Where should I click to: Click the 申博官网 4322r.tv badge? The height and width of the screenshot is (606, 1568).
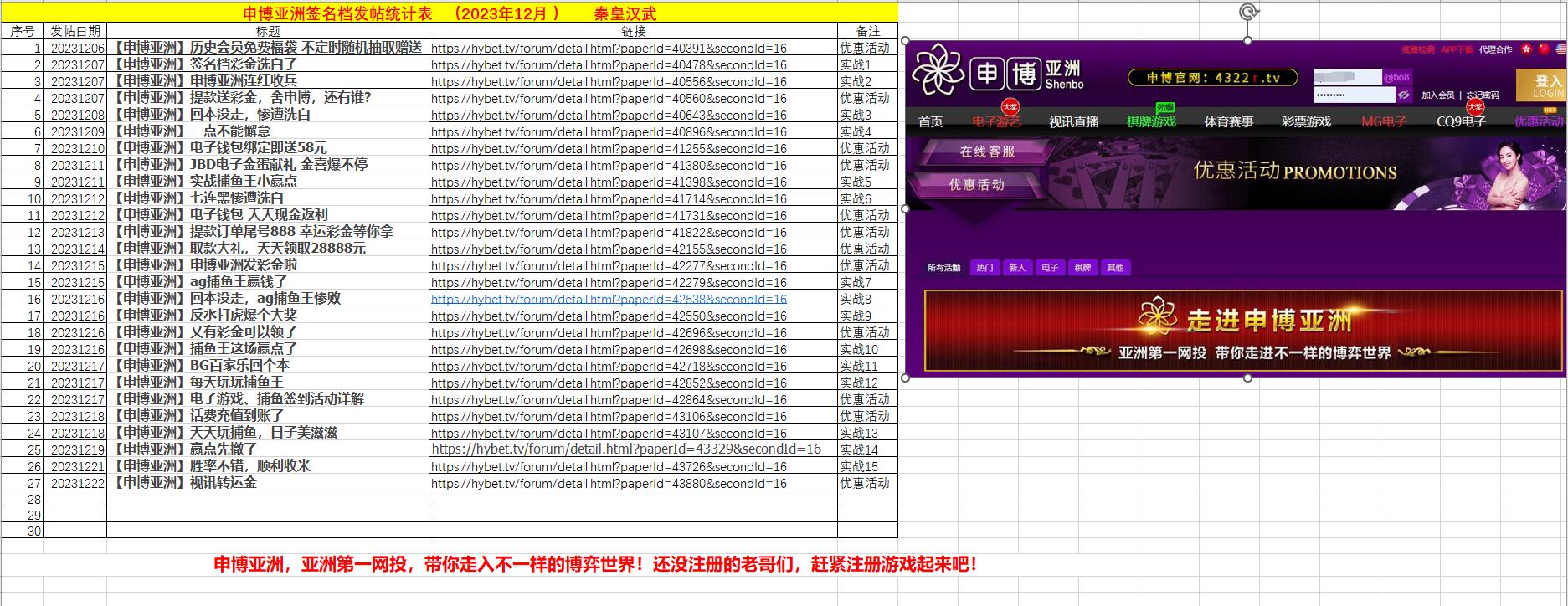[1213, 78]
